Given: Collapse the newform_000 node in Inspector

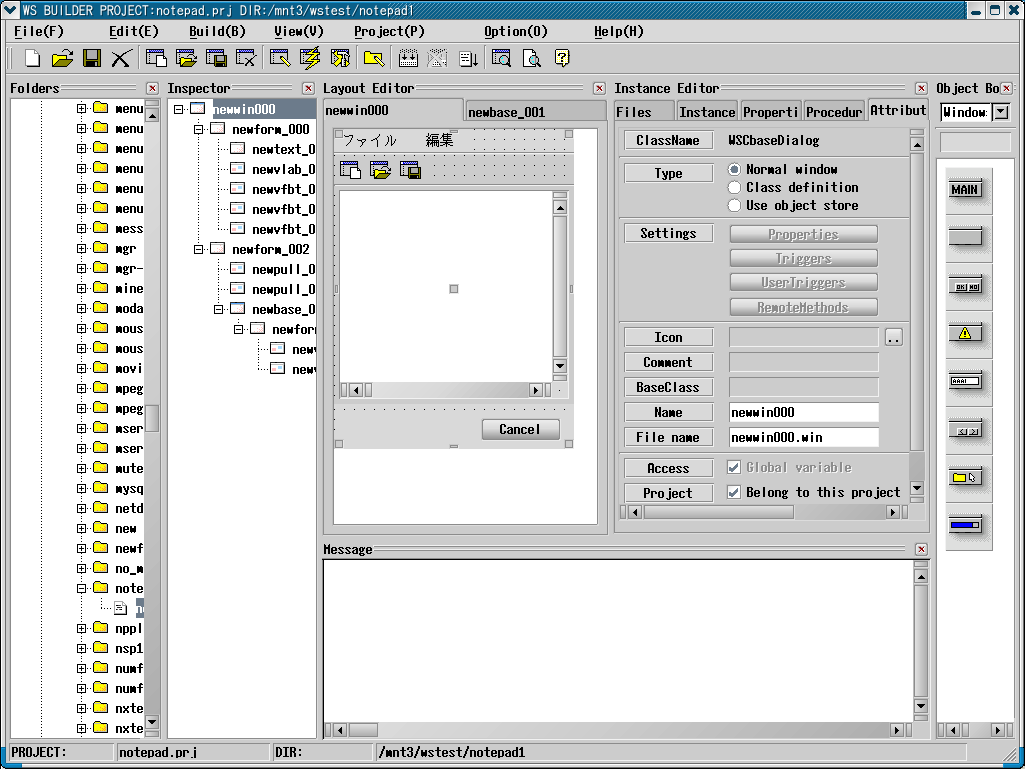Looking at the screenshot, I should [198, 129].
